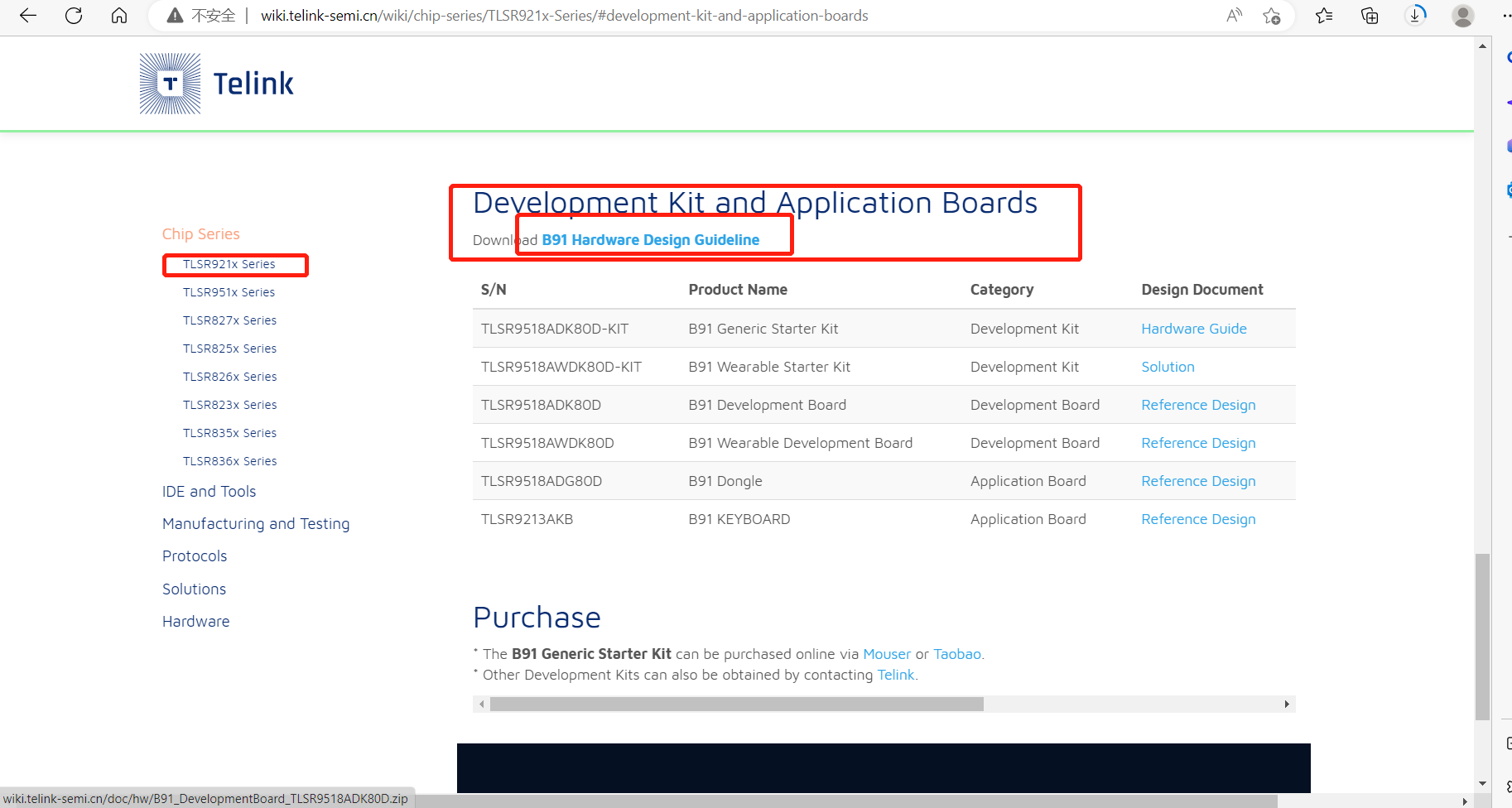
Task: Expand the Solutions section
Action: point(194,589)
